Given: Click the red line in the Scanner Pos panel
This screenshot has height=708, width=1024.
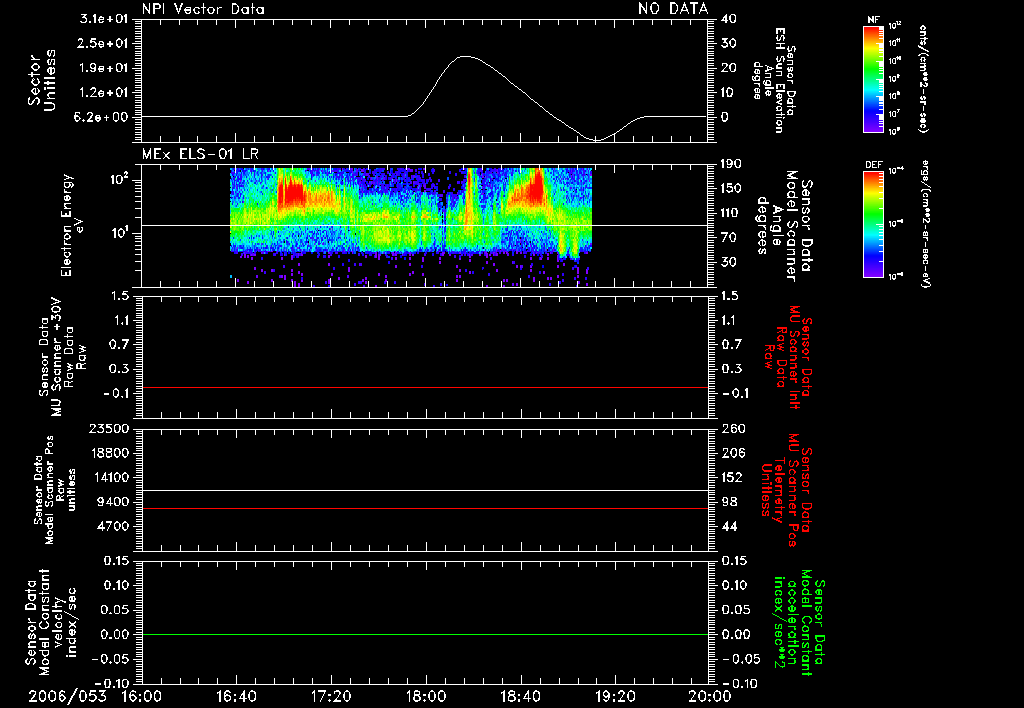Looking at the screenshot, I should pos(424,508).
